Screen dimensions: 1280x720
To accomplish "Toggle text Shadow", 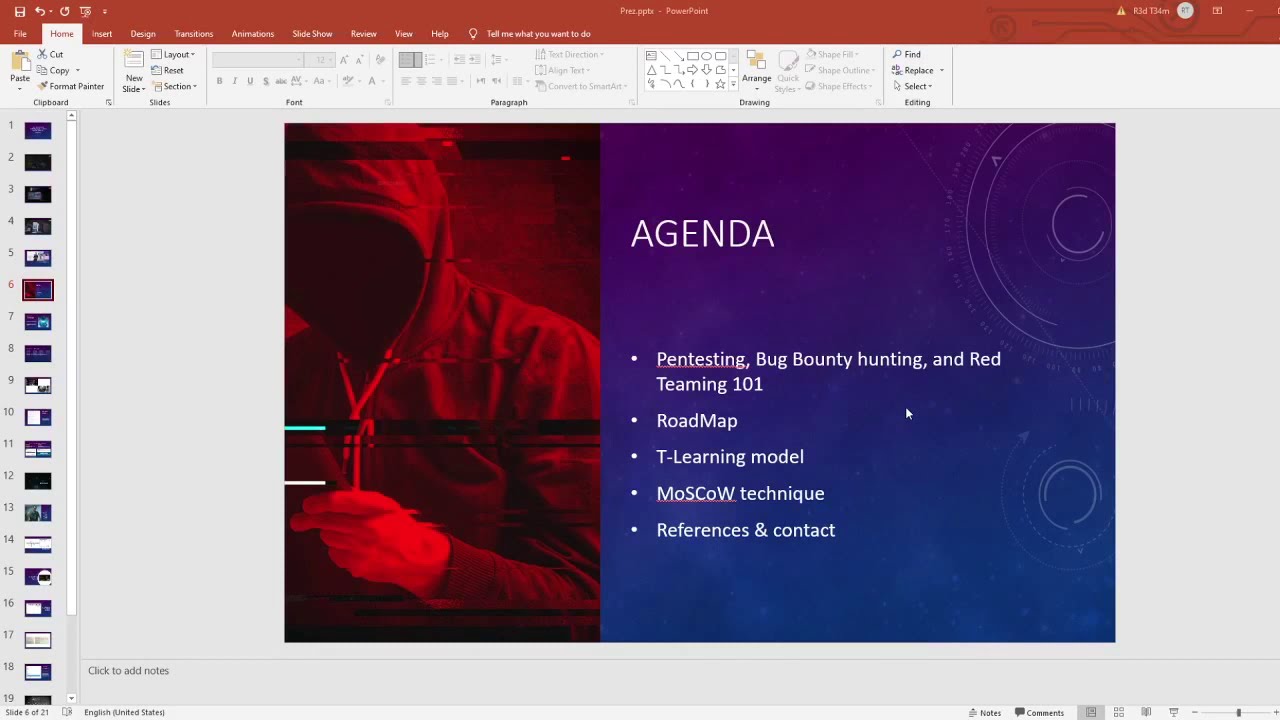I will 266,81.
